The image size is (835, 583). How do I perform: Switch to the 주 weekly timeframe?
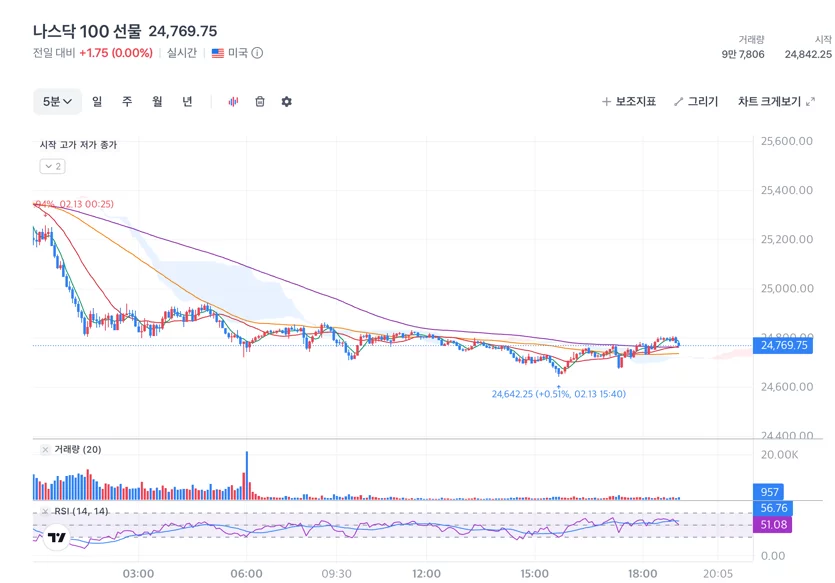(x=127, y=102)
